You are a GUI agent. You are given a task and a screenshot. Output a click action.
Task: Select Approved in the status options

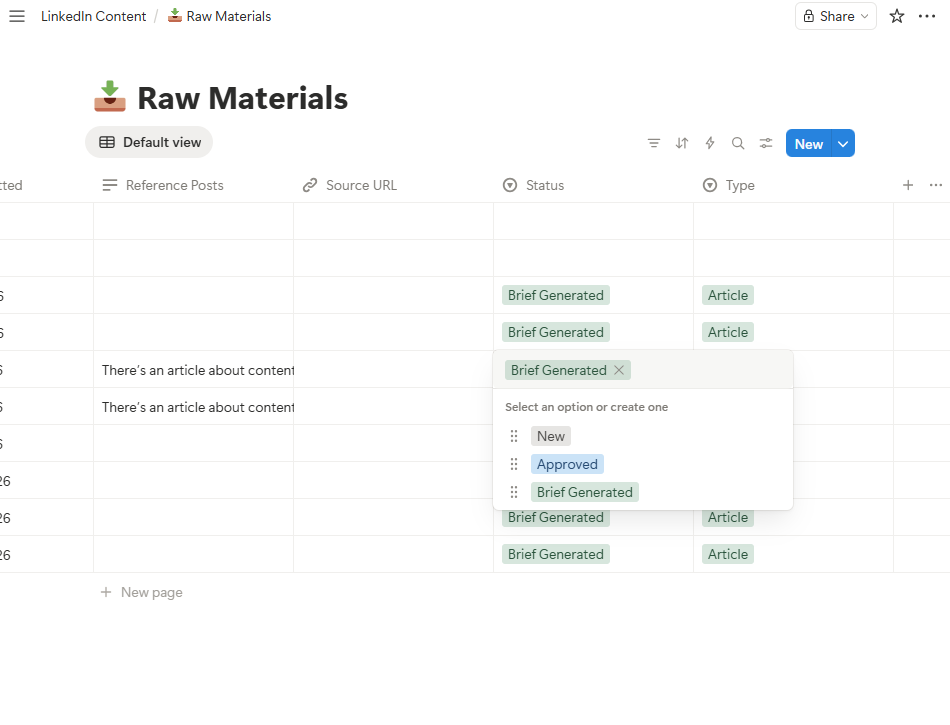(x=567, y=464)
